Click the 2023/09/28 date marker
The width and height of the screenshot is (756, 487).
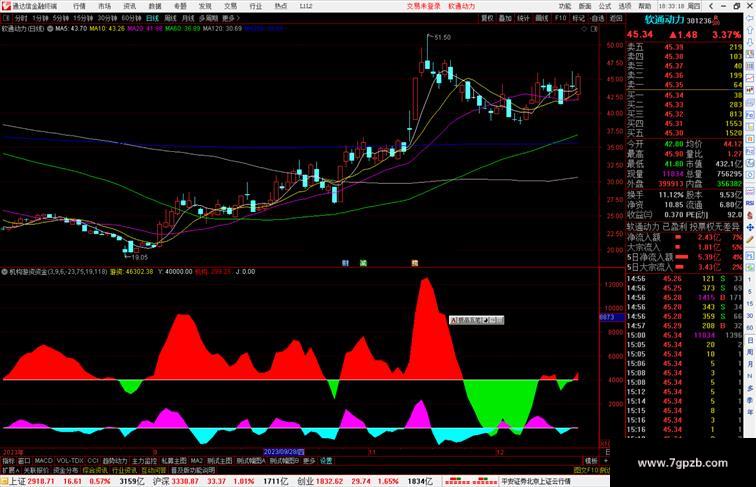pyautogui.click(x=284, y=452)
